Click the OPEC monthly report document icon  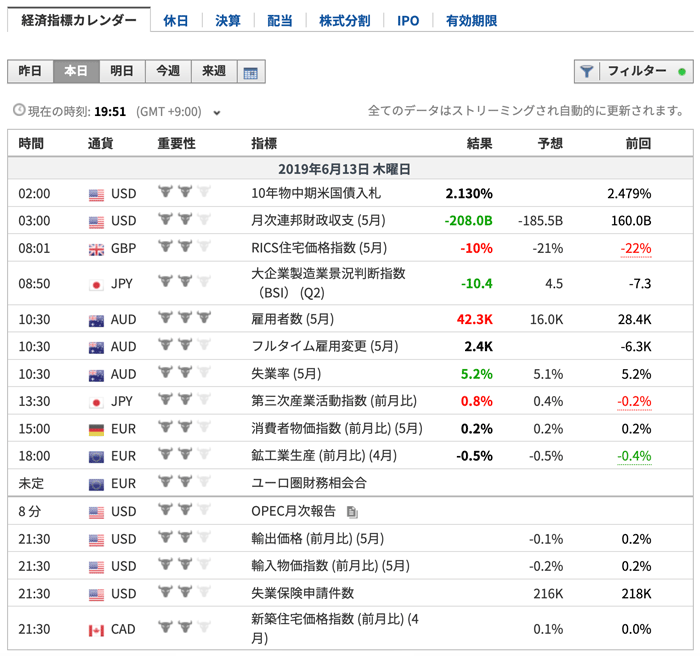351,512
